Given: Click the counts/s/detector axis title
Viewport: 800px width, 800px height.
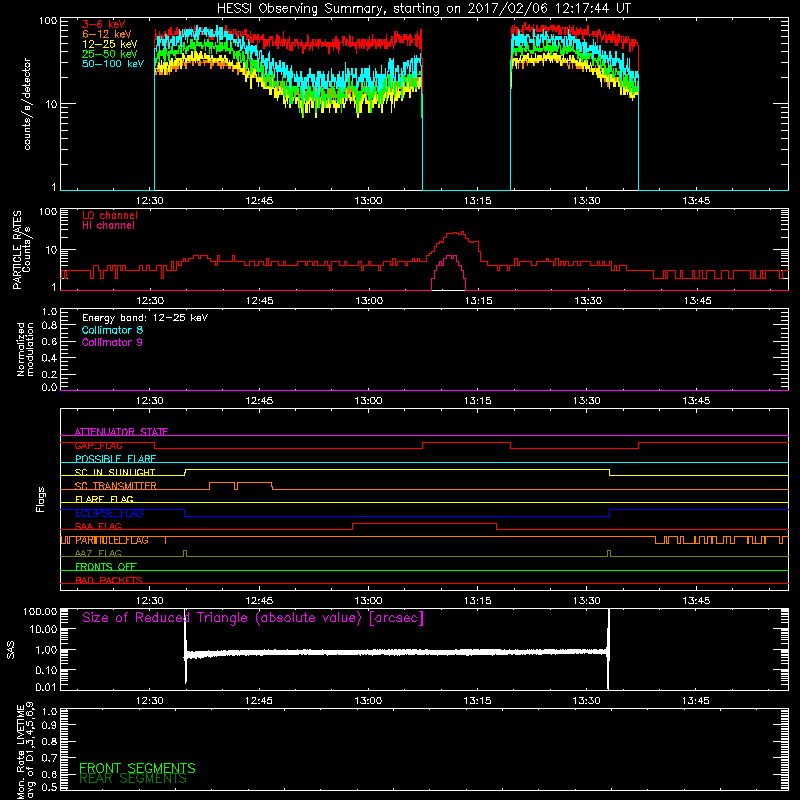Looking at the screenshot, I should point(27,104).
